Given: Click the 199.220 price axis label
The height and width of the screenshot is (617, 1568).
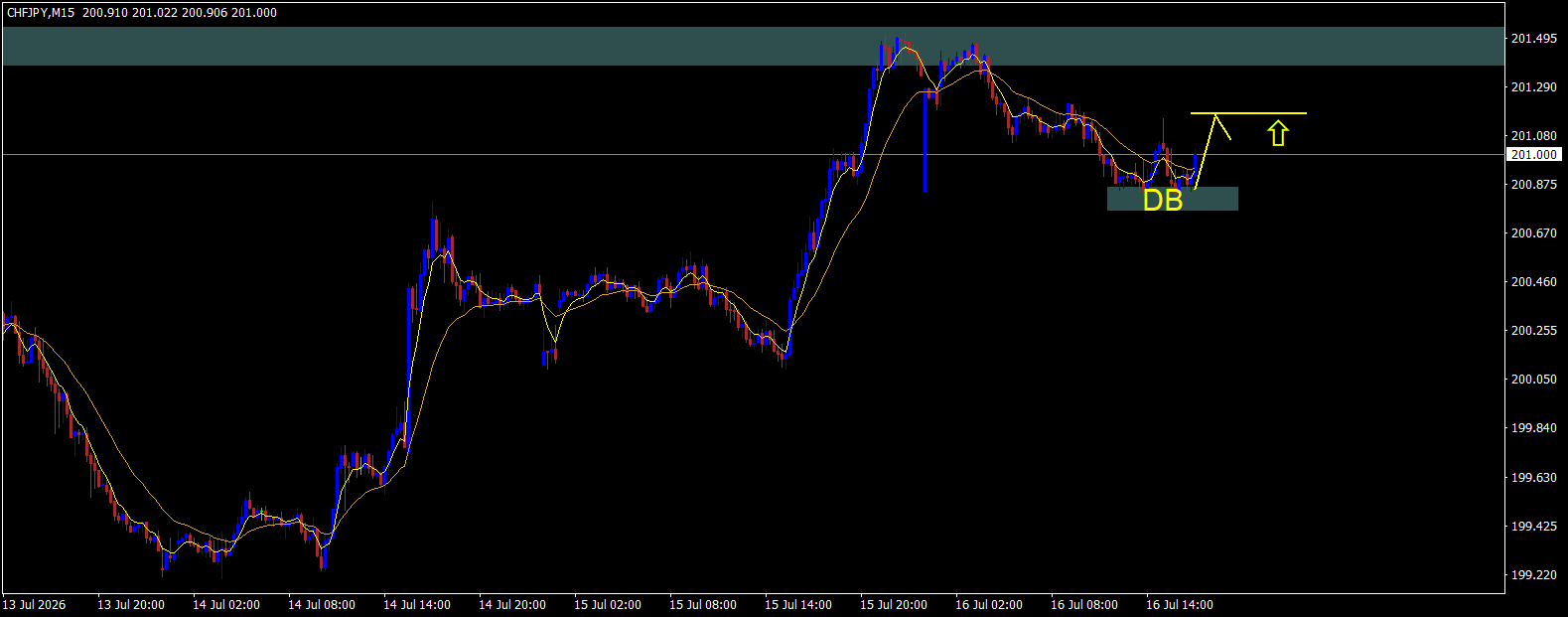Looking at the screenshot, I should [x=1534, y=575].
